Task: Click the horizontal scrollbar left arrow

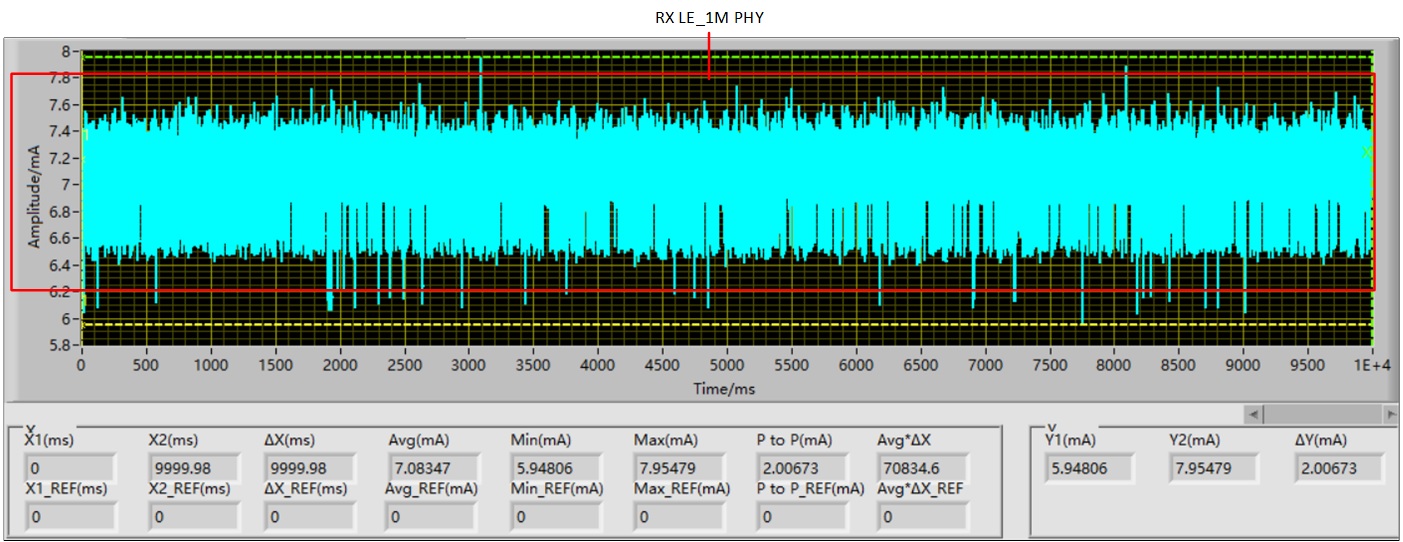Action: tap(1255, 413)
